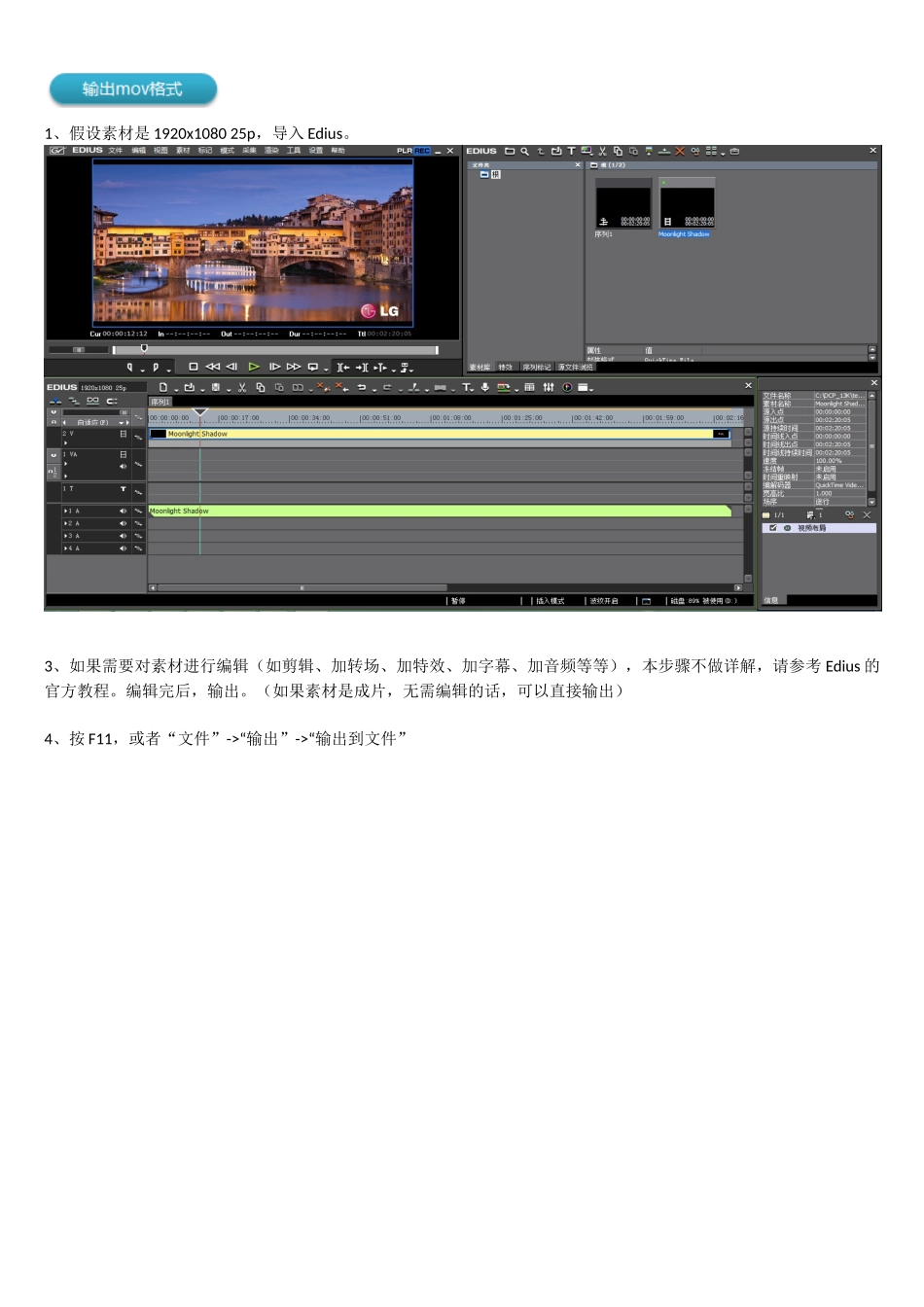Click the timeline ruler at 00:01:08:00
Viewport: 924px width, 1307px height.
451,418
